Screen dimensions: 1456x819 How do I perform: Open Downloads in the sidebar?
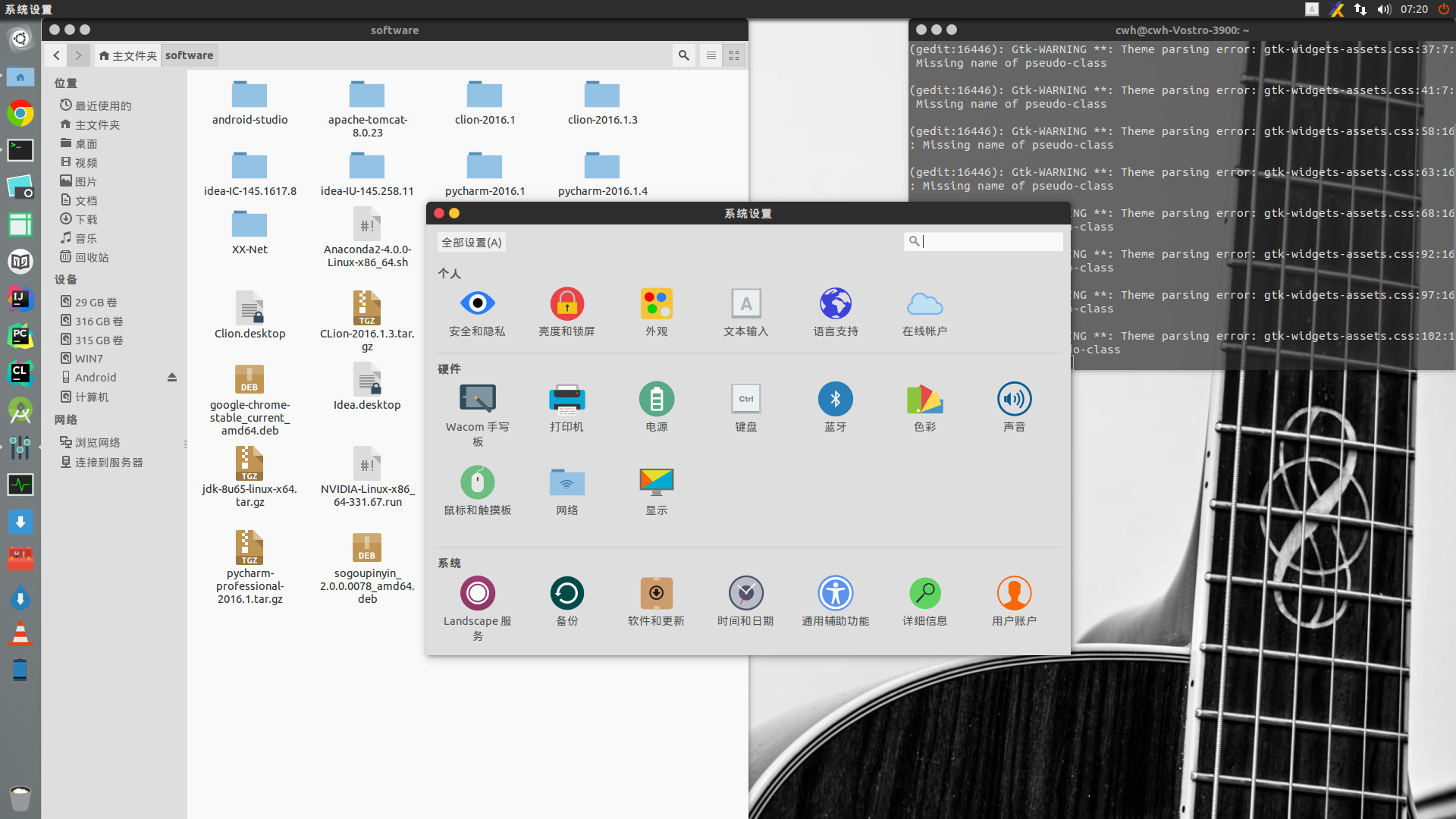click(86, 220)
